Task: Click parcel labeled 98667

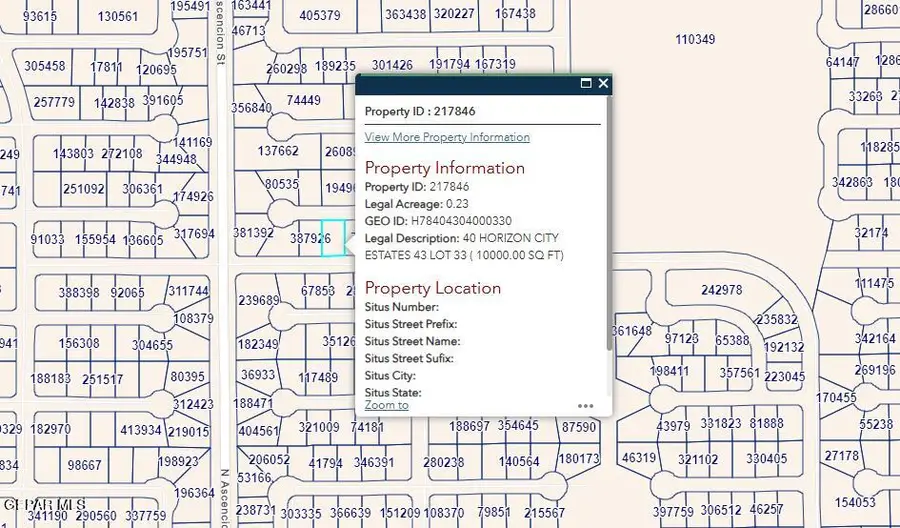Action: pyautogui.click(x=84, y=464)
